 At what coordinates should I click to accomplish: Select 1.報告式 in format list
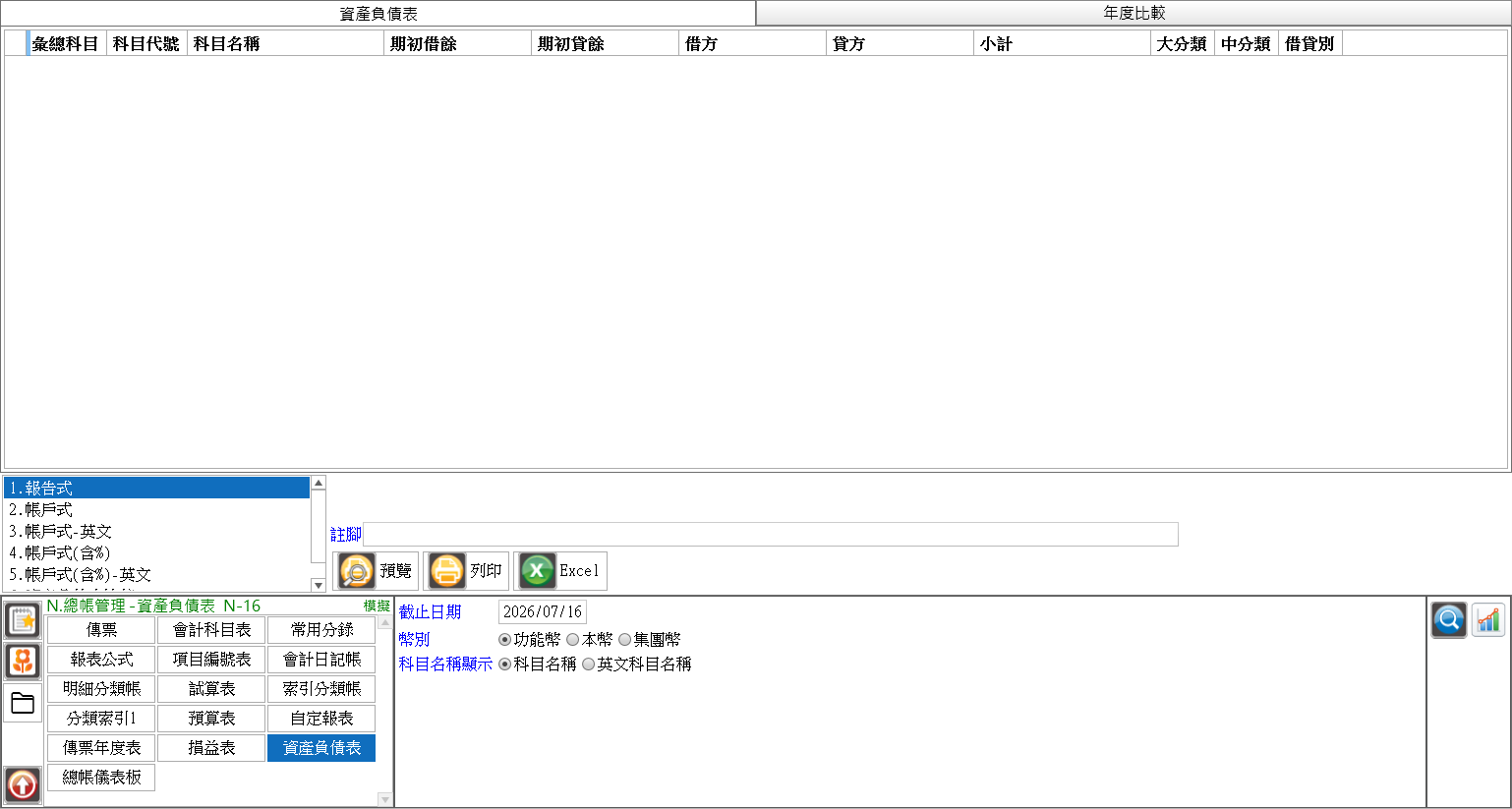tap(157, 489)
